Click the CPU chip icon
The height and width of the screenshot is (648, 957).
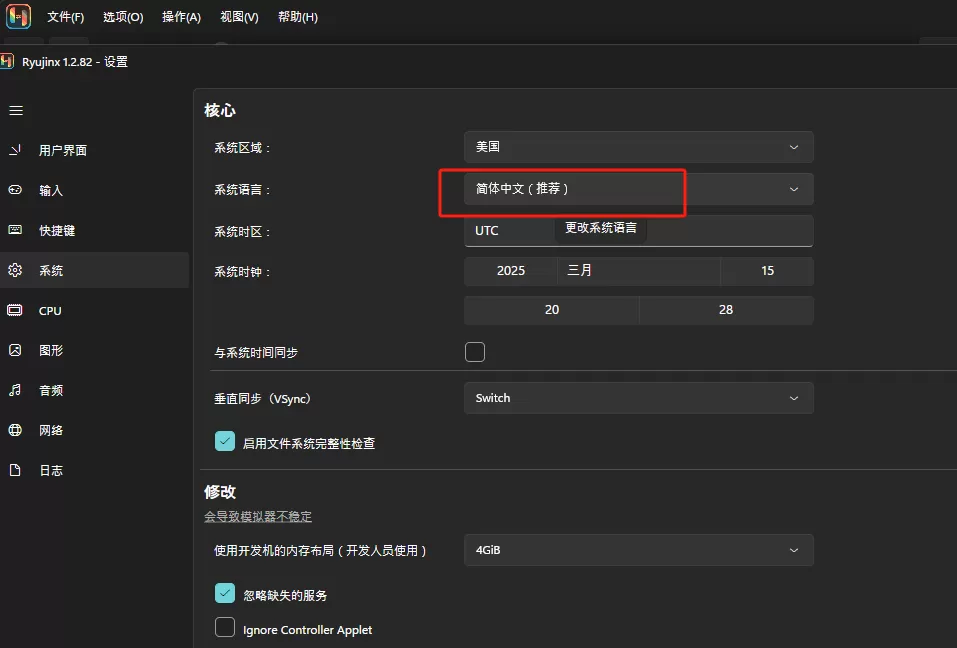click(15, 310)
